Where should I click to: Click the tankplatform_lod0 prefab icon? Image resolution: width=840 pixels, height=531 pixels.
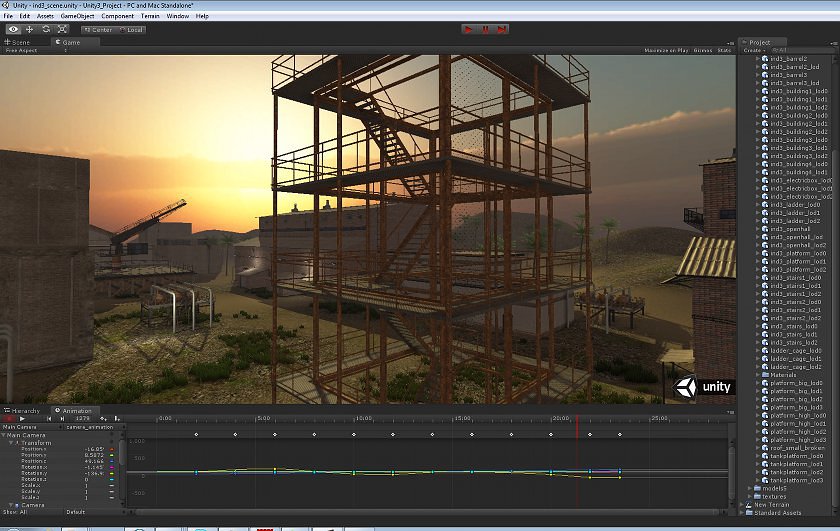coord(765,456)
